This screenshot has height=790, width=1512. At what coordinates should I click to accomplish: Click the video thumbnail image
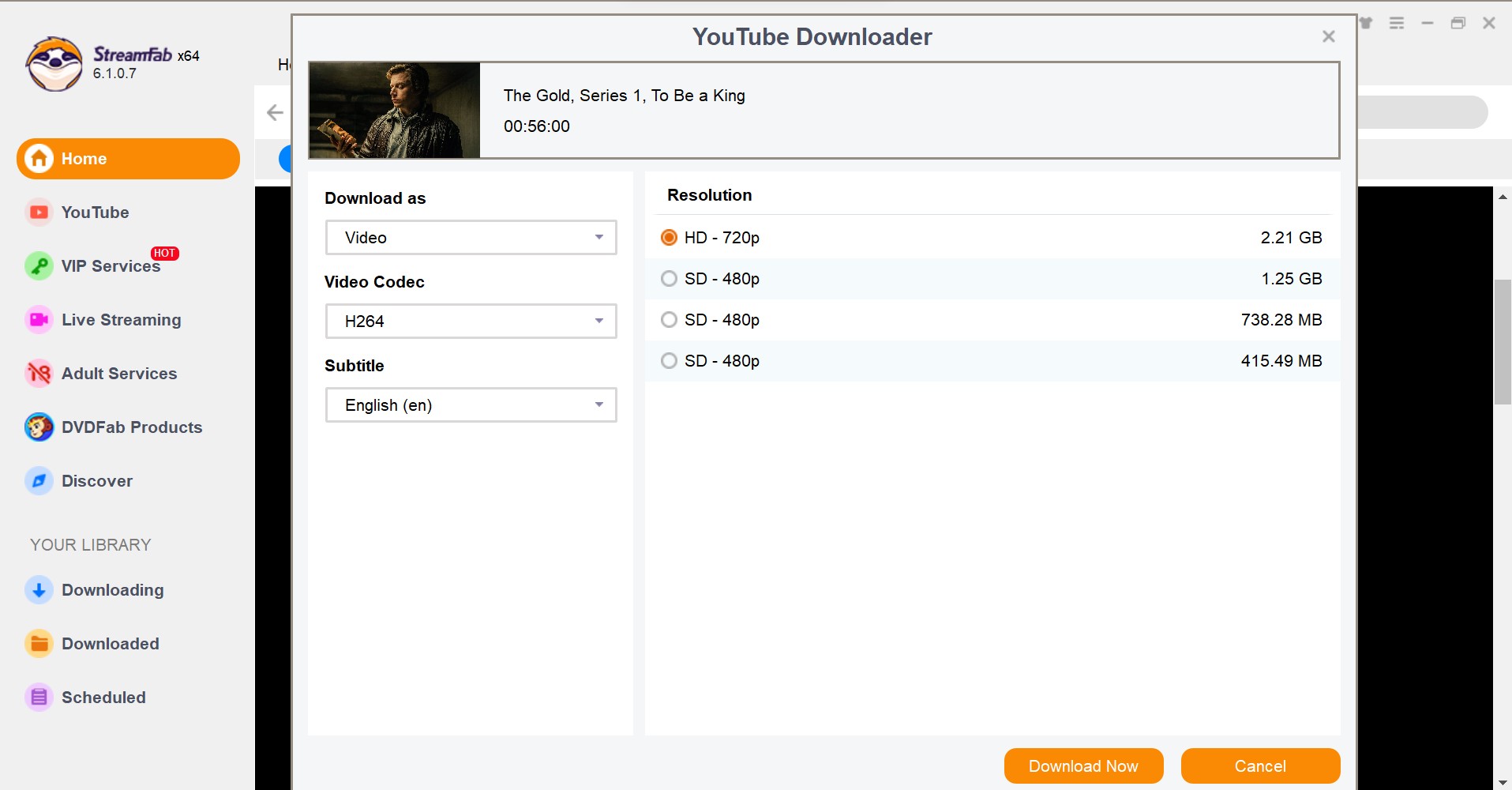pos(395,110)
